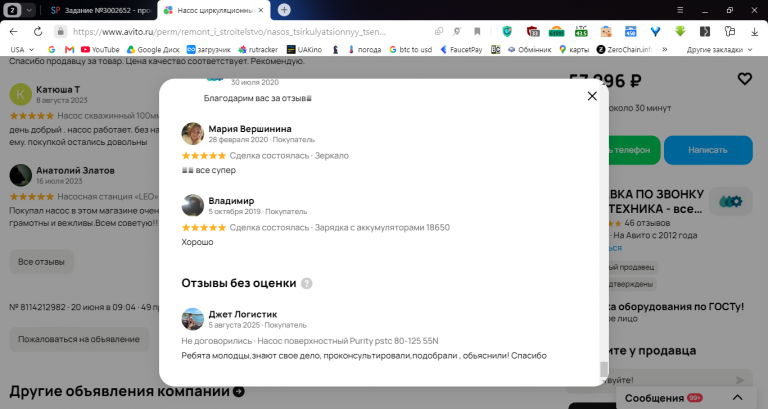Open the green shield extension icon
Image resolution: width=768 pixels, height=409 pixels.
coord(507,31)
